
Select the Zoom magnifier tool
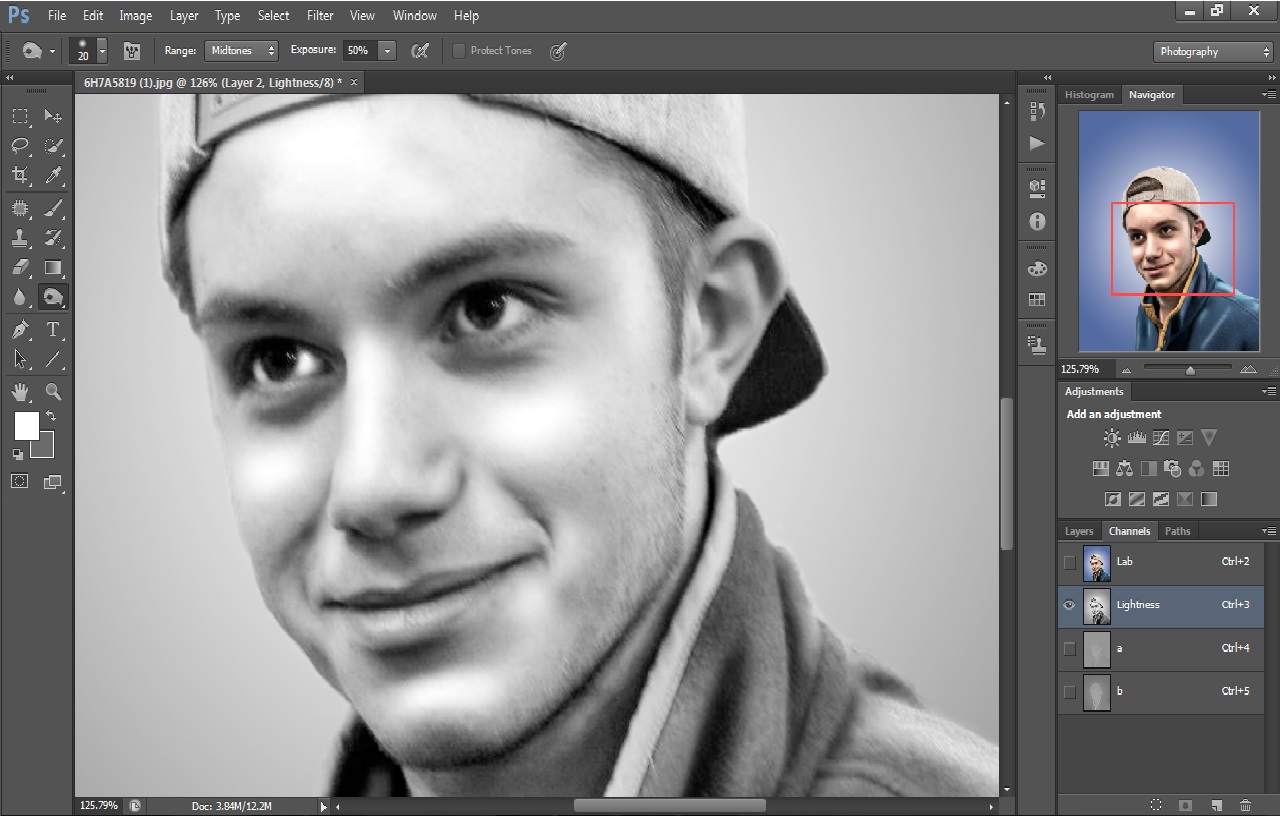(54, 391)
